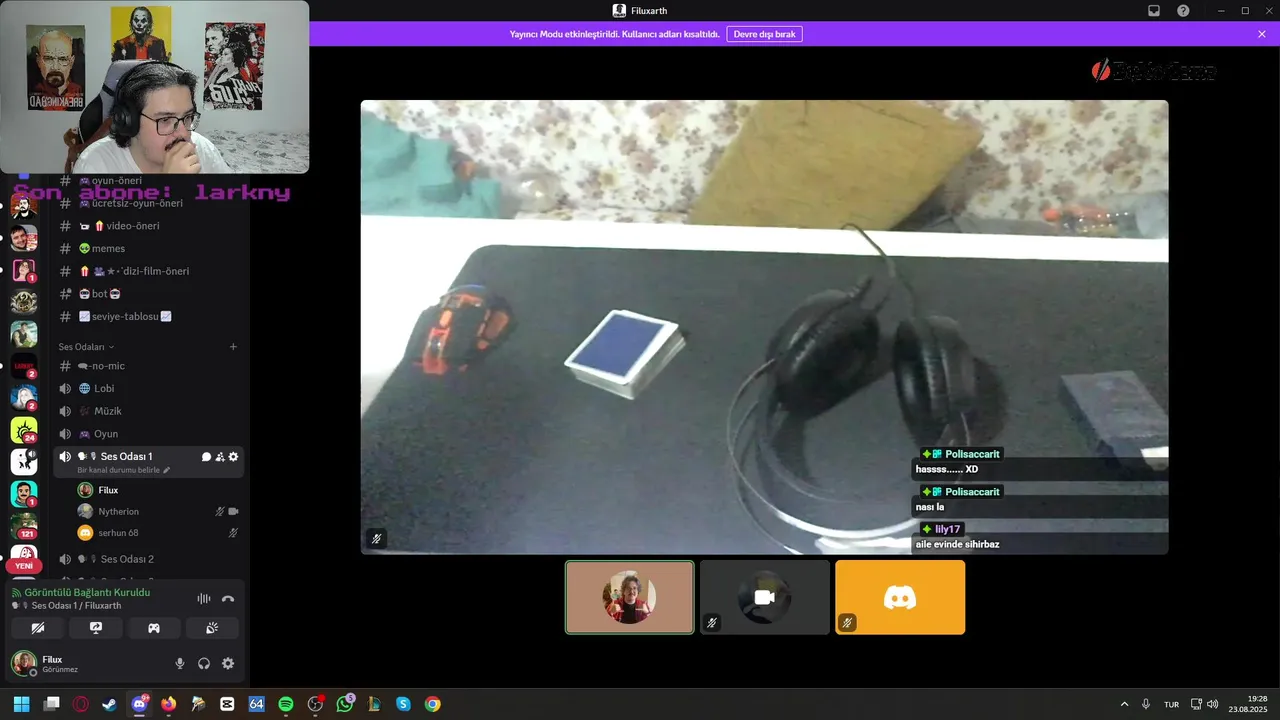
Task: Focus the main webcam video stream
Action: 764,327
